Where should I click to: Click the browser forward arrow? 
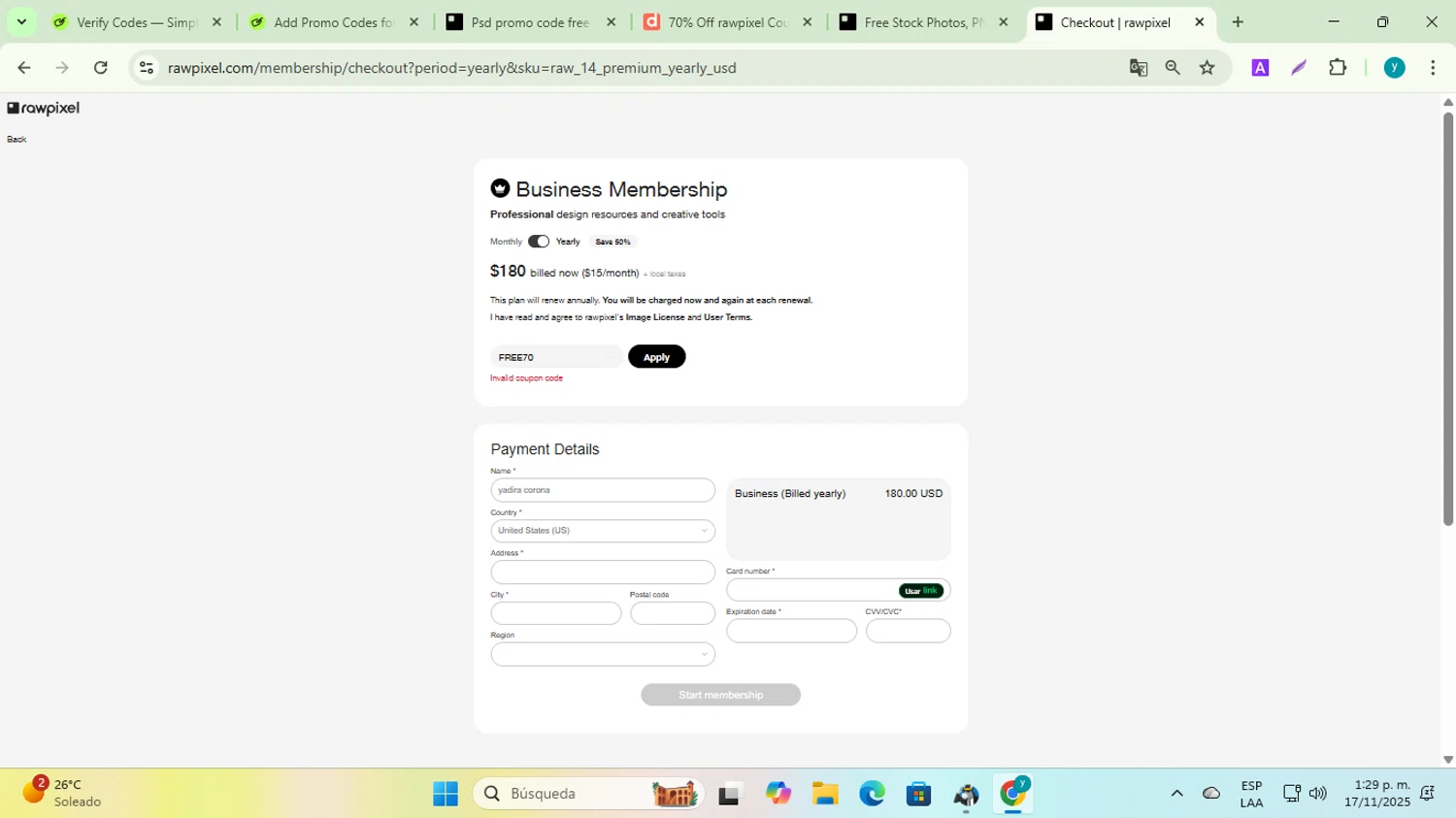click(62, 68)
